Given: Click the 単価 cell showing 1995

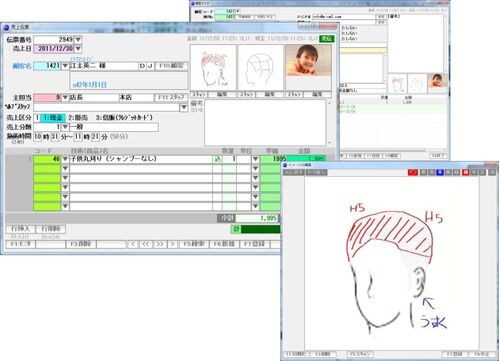Looking at the screenshot, I should tap(273, 159).
